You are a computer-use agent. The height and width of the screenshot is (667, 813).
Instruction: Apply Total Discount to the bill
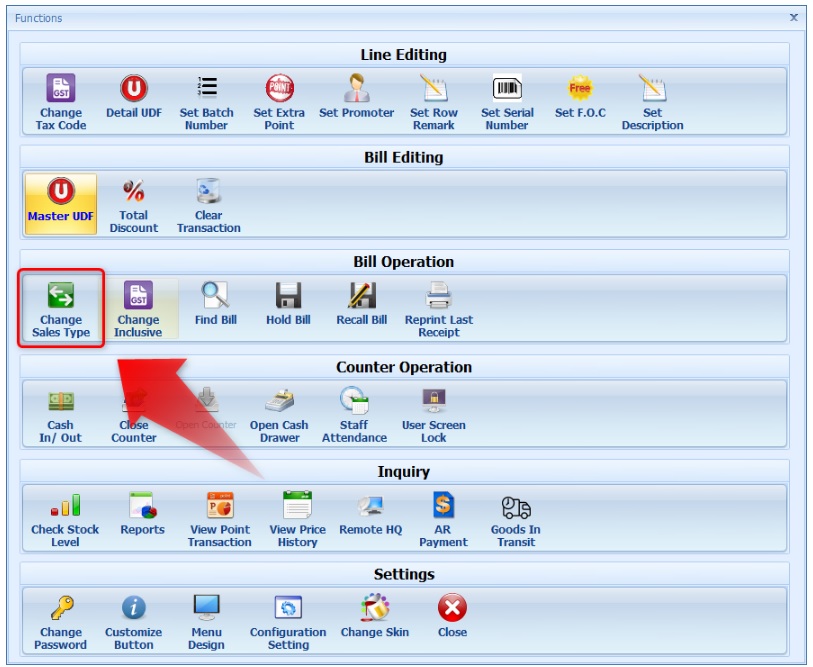pyautogui.click(x=134, y=194)
